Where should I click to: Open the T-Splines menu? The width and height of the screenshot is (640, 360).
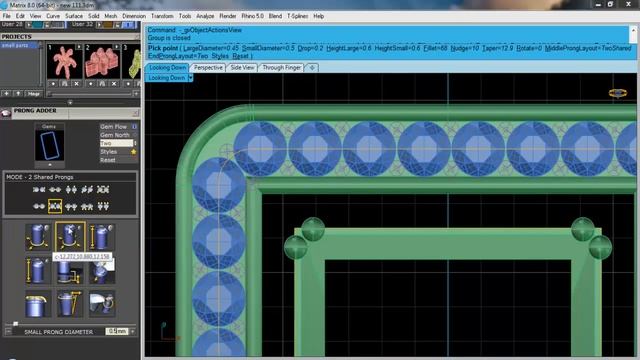click(297, 16)
